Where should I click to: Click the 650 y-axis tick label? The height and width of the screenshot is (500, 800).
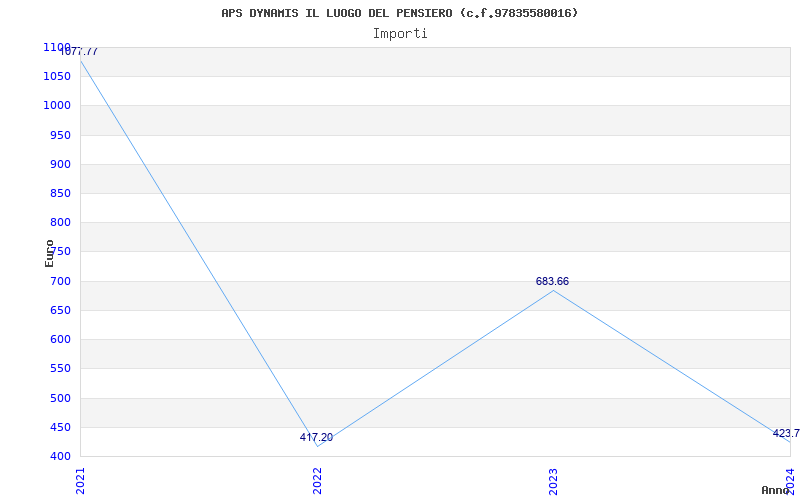tap(60, 310)
